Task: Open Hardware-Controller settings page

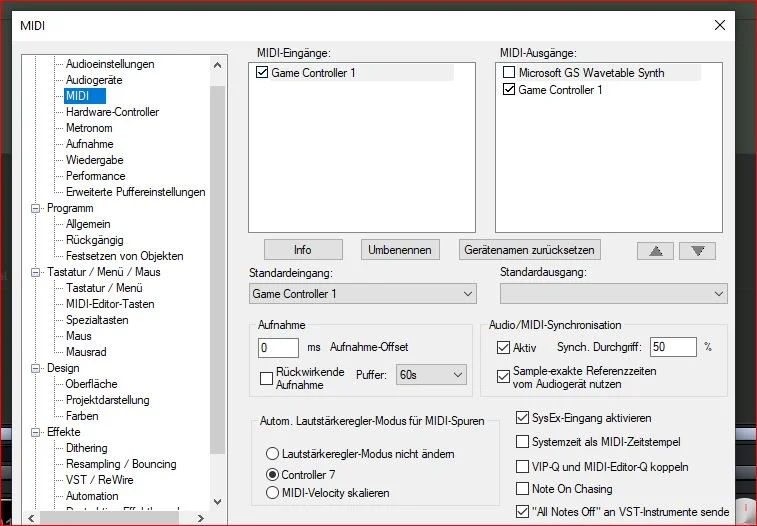Action: (x=112, y=112)
